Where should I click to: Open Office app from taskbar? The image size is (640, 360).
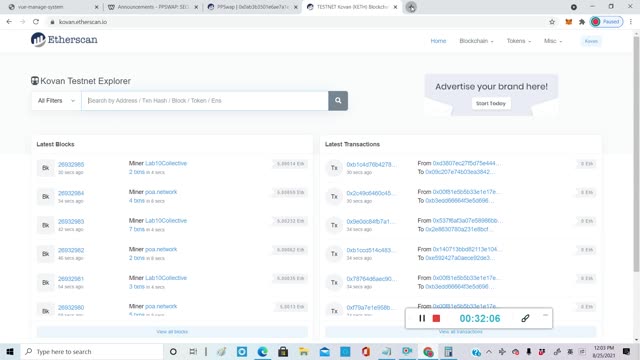(x=366, y=351)
